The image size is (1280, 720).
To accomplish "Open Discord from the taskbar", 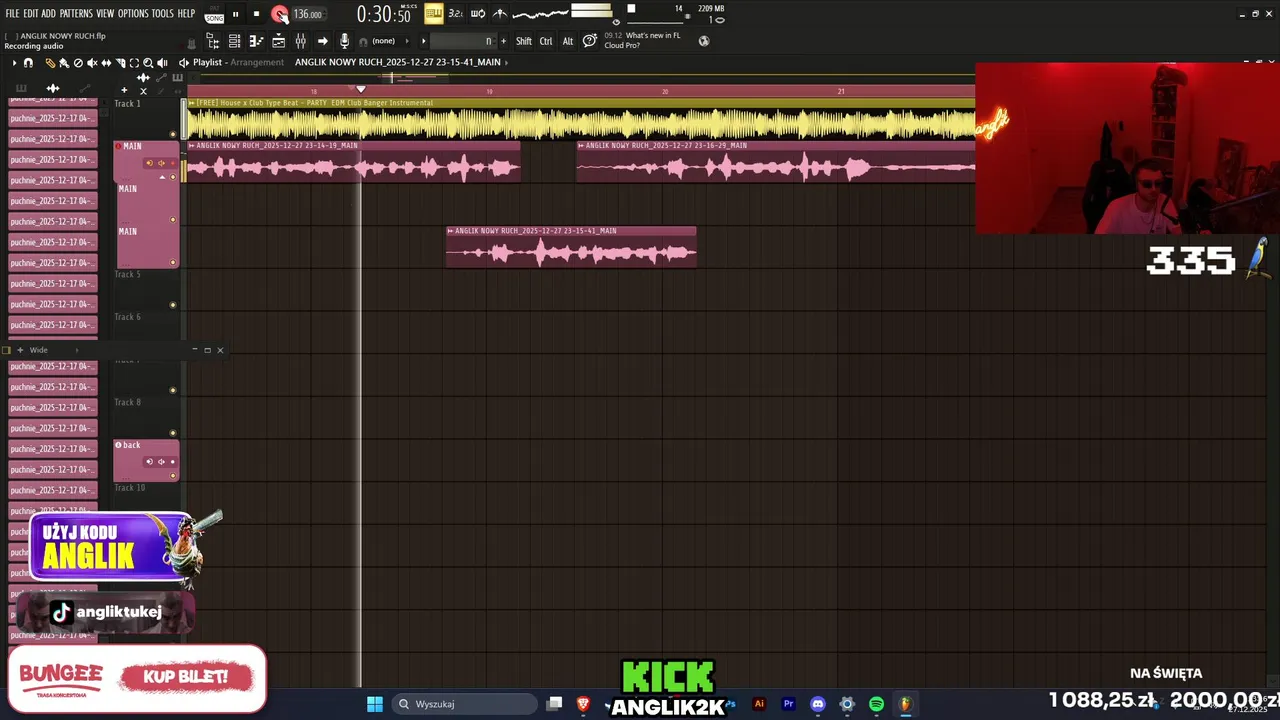I will tap(818, 704).
